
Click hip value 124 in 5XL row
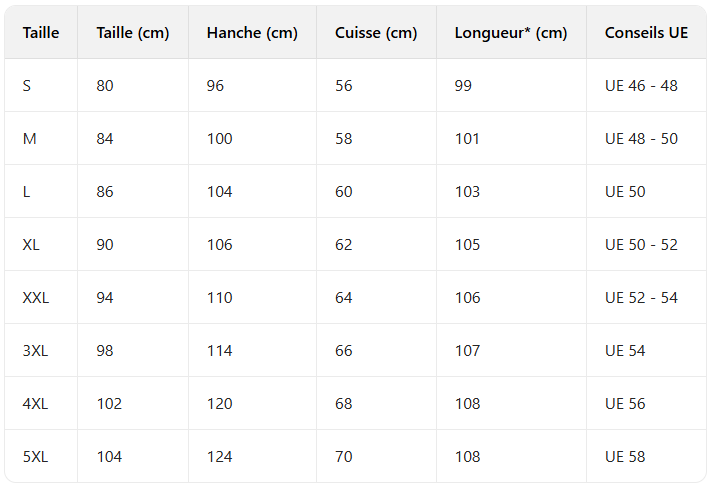click(220, 457)
